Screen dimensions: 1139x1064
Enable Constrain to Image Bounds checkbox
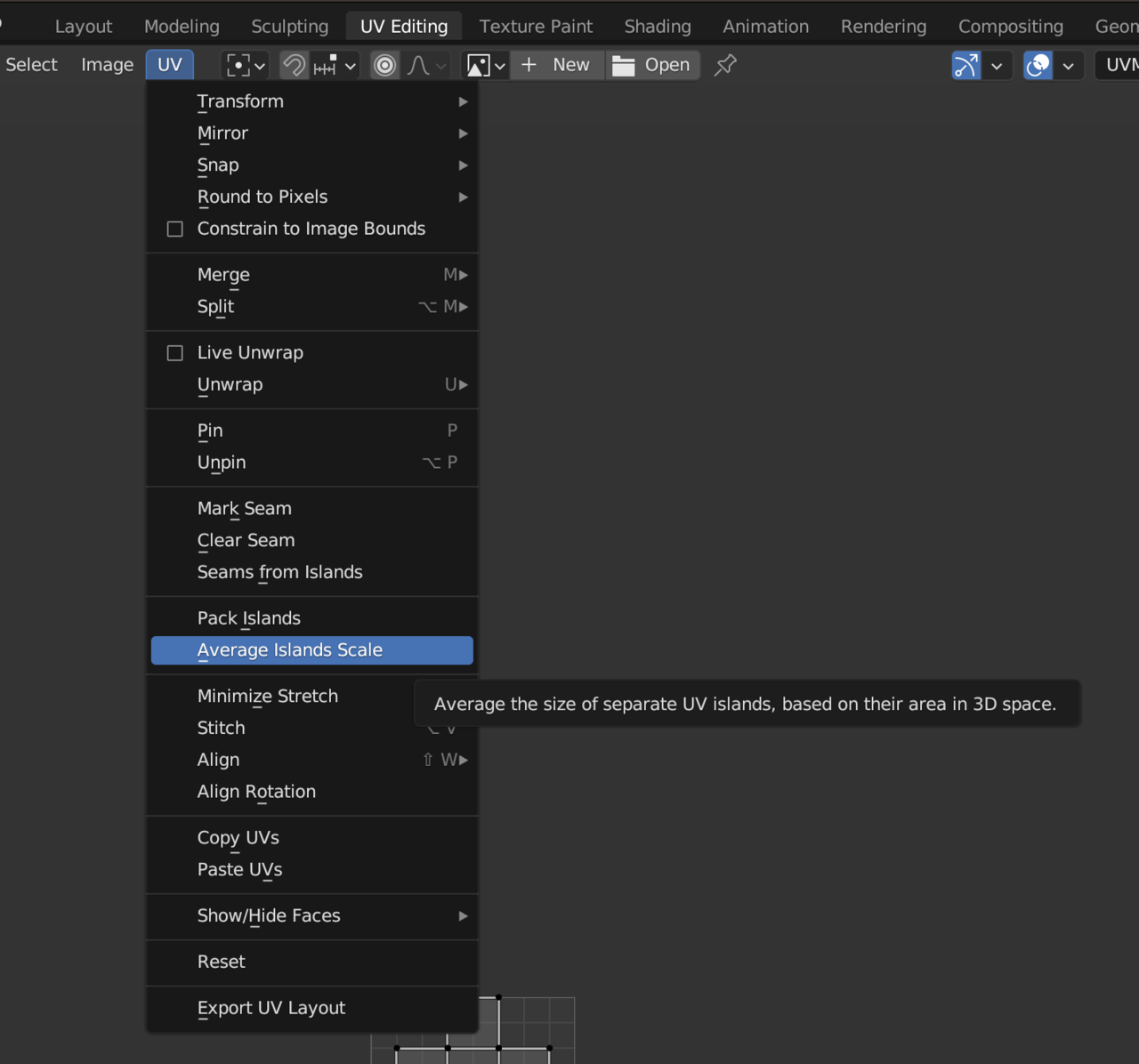(x=175, y=229)
